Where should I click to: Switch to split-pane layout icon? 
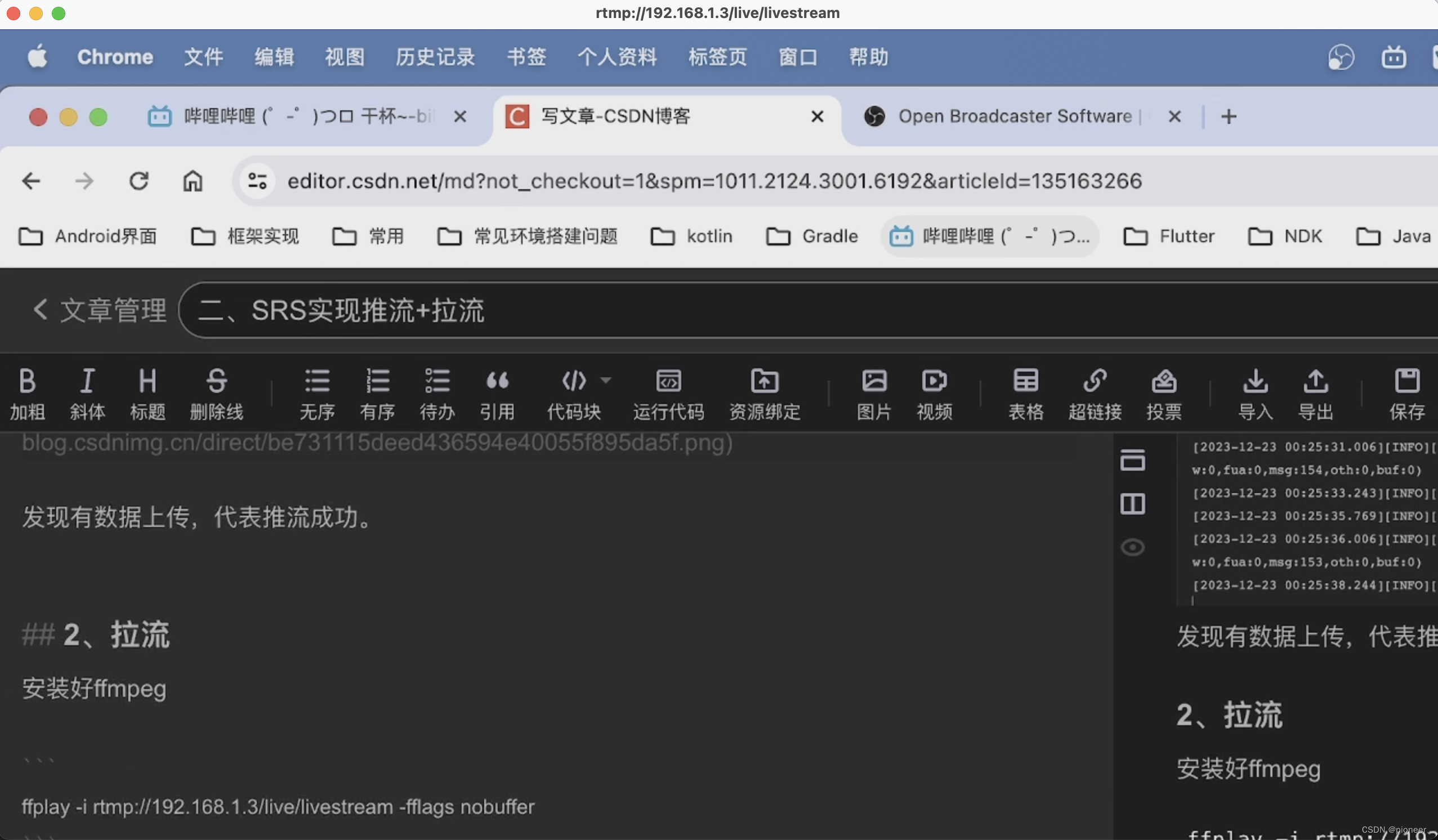(x=1133, y=504)
